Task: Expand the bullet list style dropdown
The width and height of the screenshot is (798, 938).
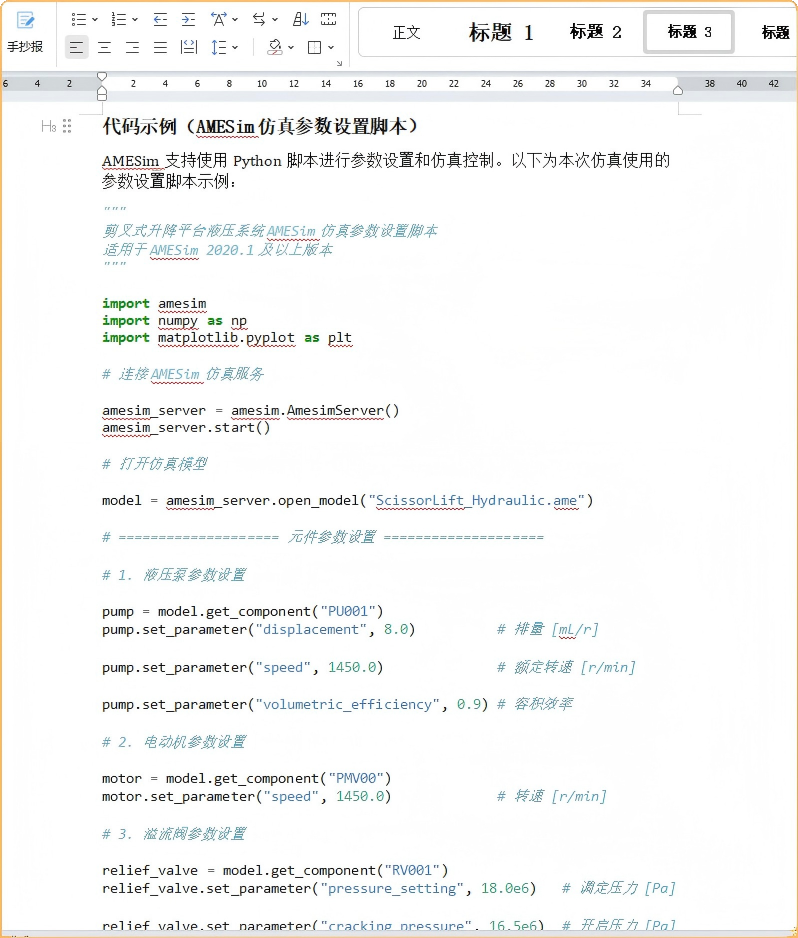Action: (x=95, y=20)
